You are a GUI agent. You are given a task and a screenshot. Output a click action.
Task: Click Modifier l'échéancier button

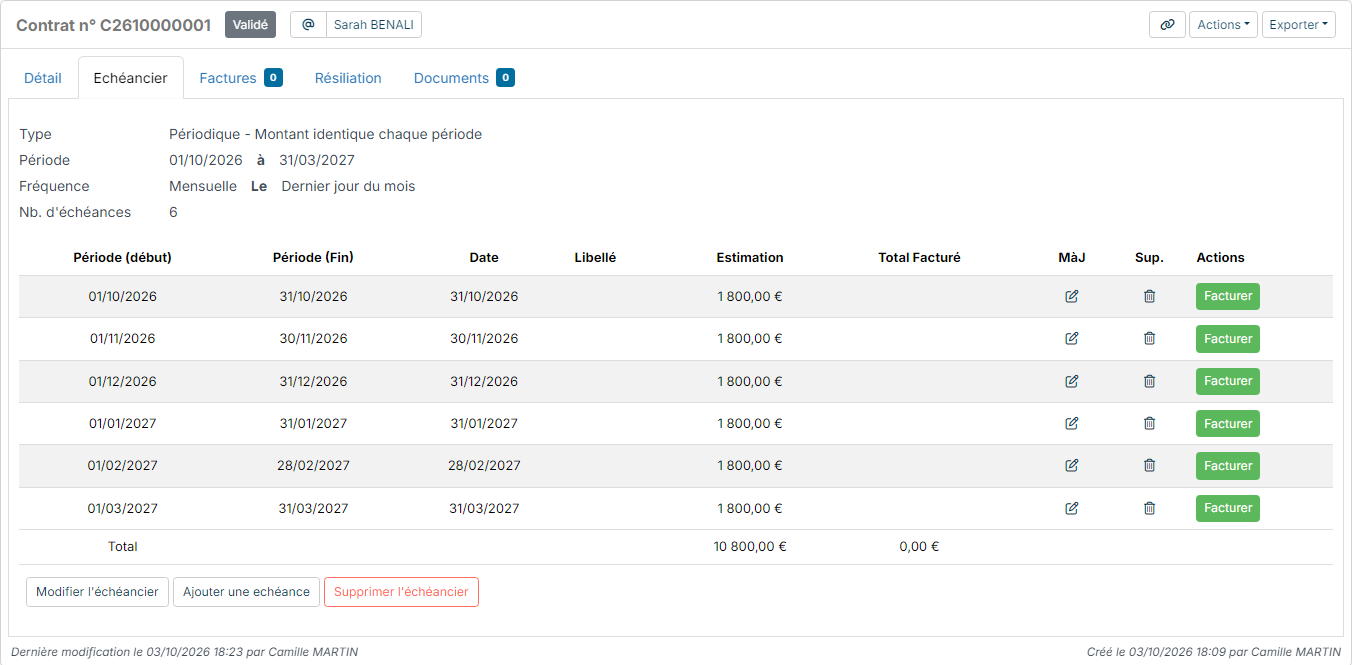[x=97, y=592]
